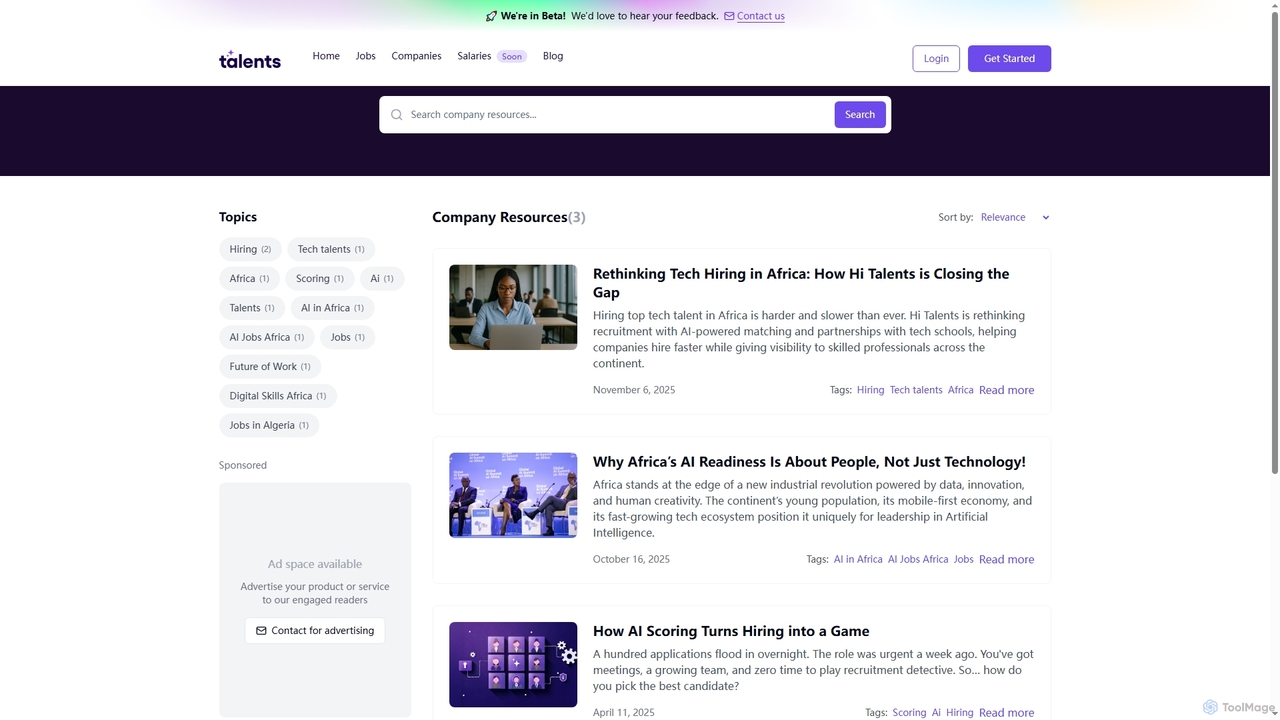Select the Future of Work topic chip

pos(270,367)
